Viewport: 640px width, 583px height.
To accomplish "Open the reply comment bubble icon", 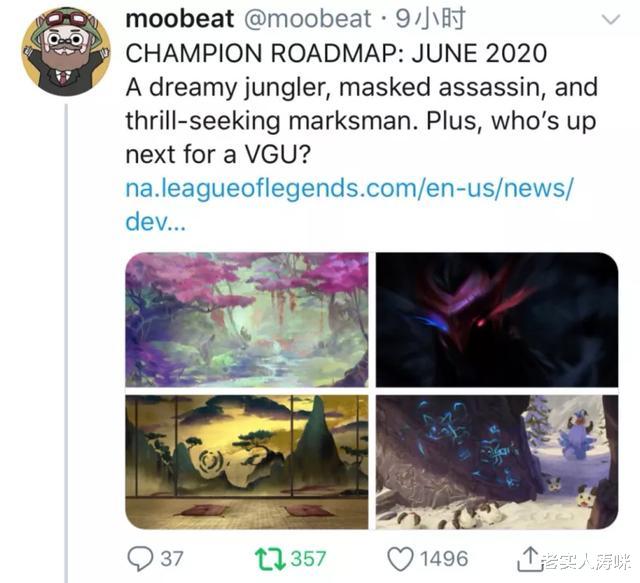I will (x=140, y=558).
